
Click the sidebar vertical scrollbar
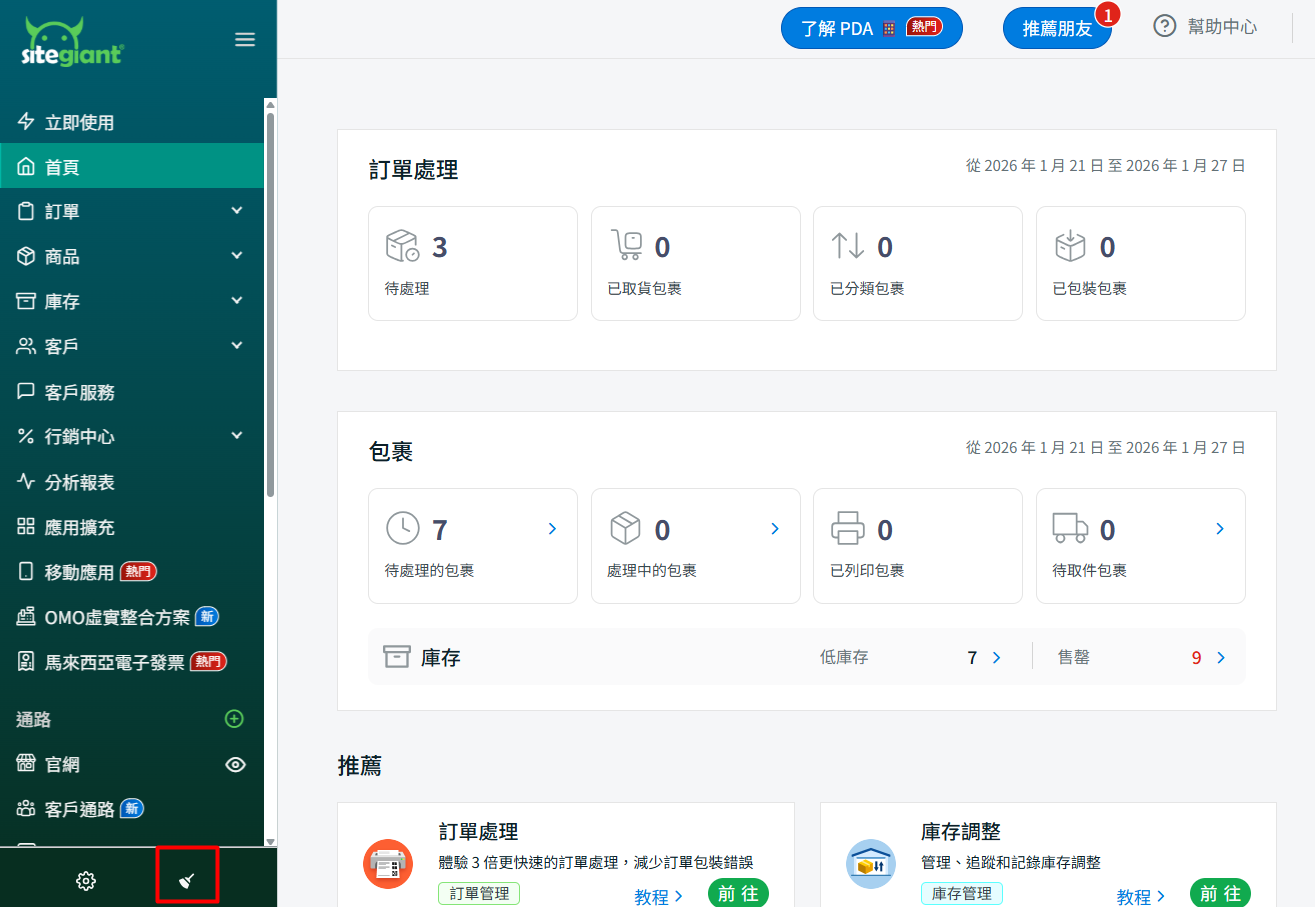click(x=270, y=300)
